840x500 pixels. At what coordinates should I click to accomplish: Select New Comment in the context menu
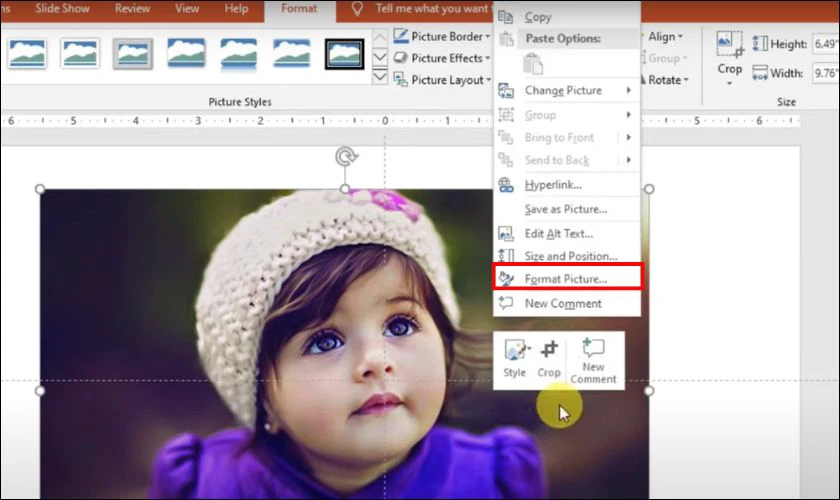pyautogui.click(x=566, y=303)
